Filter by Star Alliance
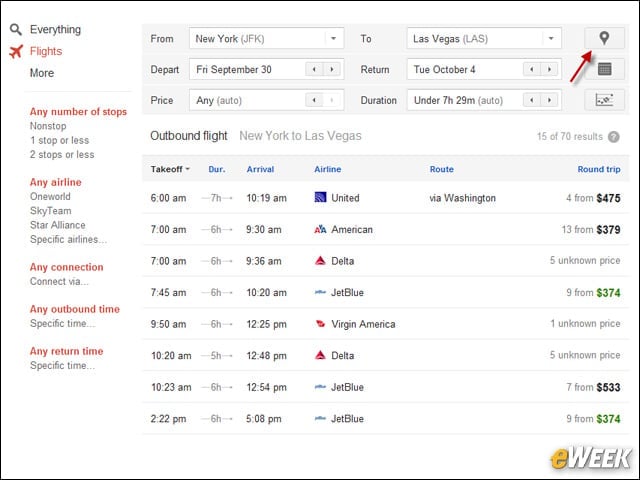This screenshot has width=640, height=480. coord(58,225)
